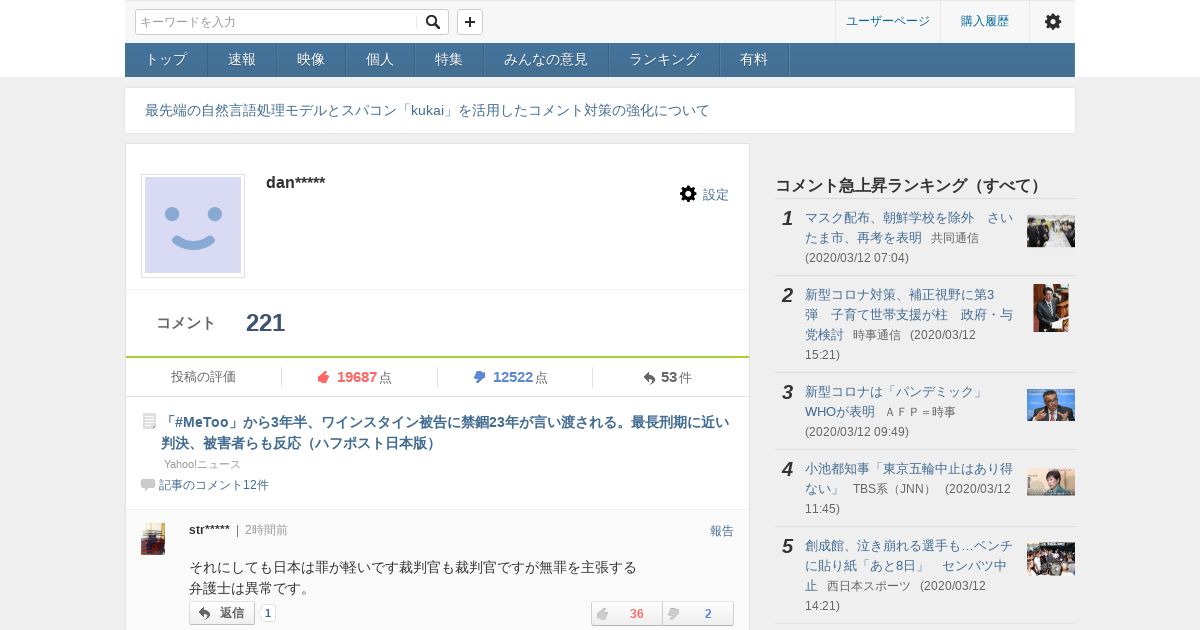Select the 映像 tab

coord(311,60)
